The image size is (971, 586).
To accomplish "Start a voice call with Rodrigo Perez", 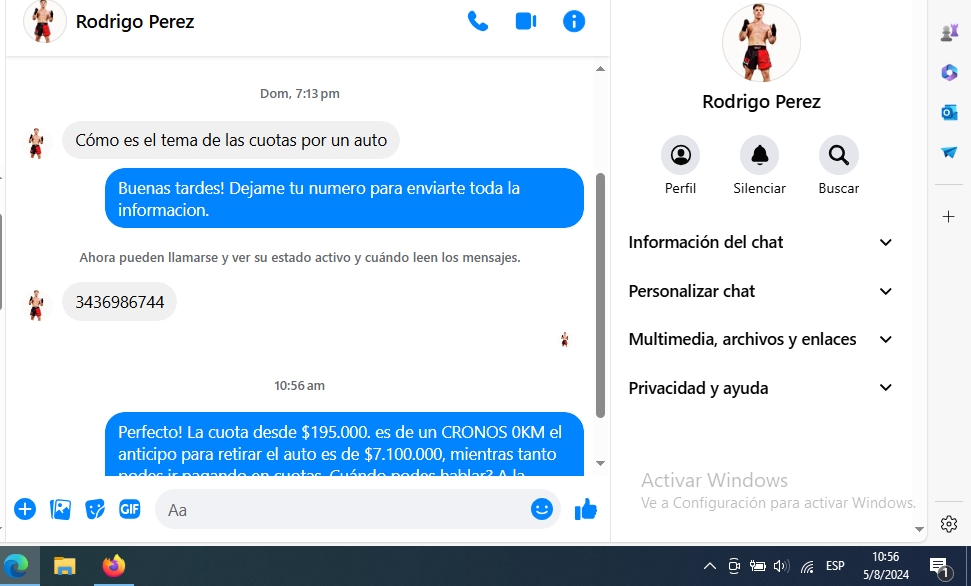I will [478, 21].
